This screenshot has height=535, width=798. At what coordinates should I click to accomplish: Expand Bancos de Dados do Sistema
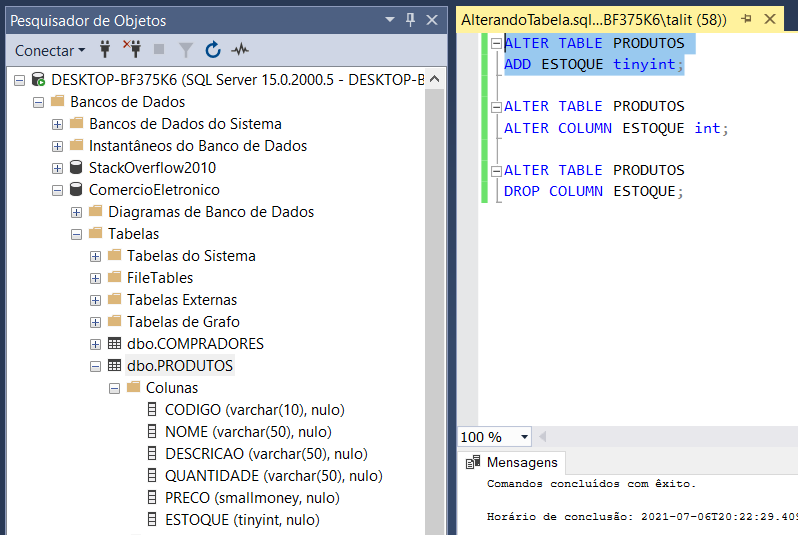tap(58, 124)
